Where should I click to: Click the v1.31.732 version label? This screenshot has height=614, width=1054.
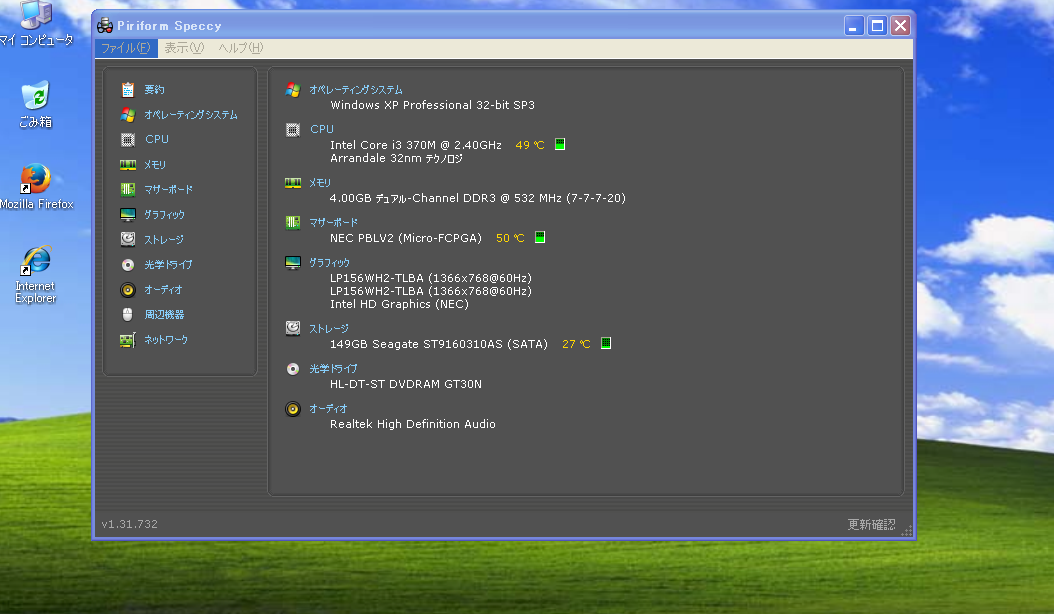[130, 524]
